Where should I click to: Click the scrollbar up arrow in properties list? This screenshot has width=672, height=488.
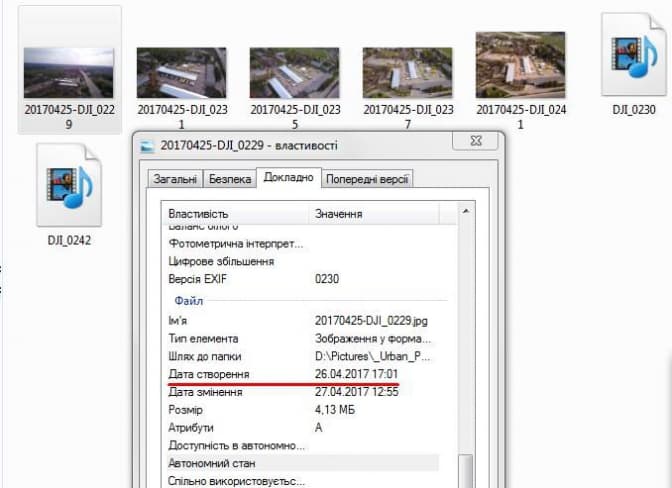point(465,213)
